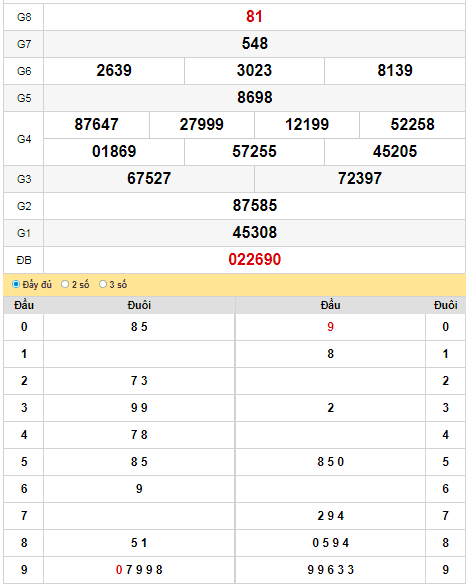
Task: Click the G8 prize number 81
Action: pyautogui.click(x=254, y=17)
